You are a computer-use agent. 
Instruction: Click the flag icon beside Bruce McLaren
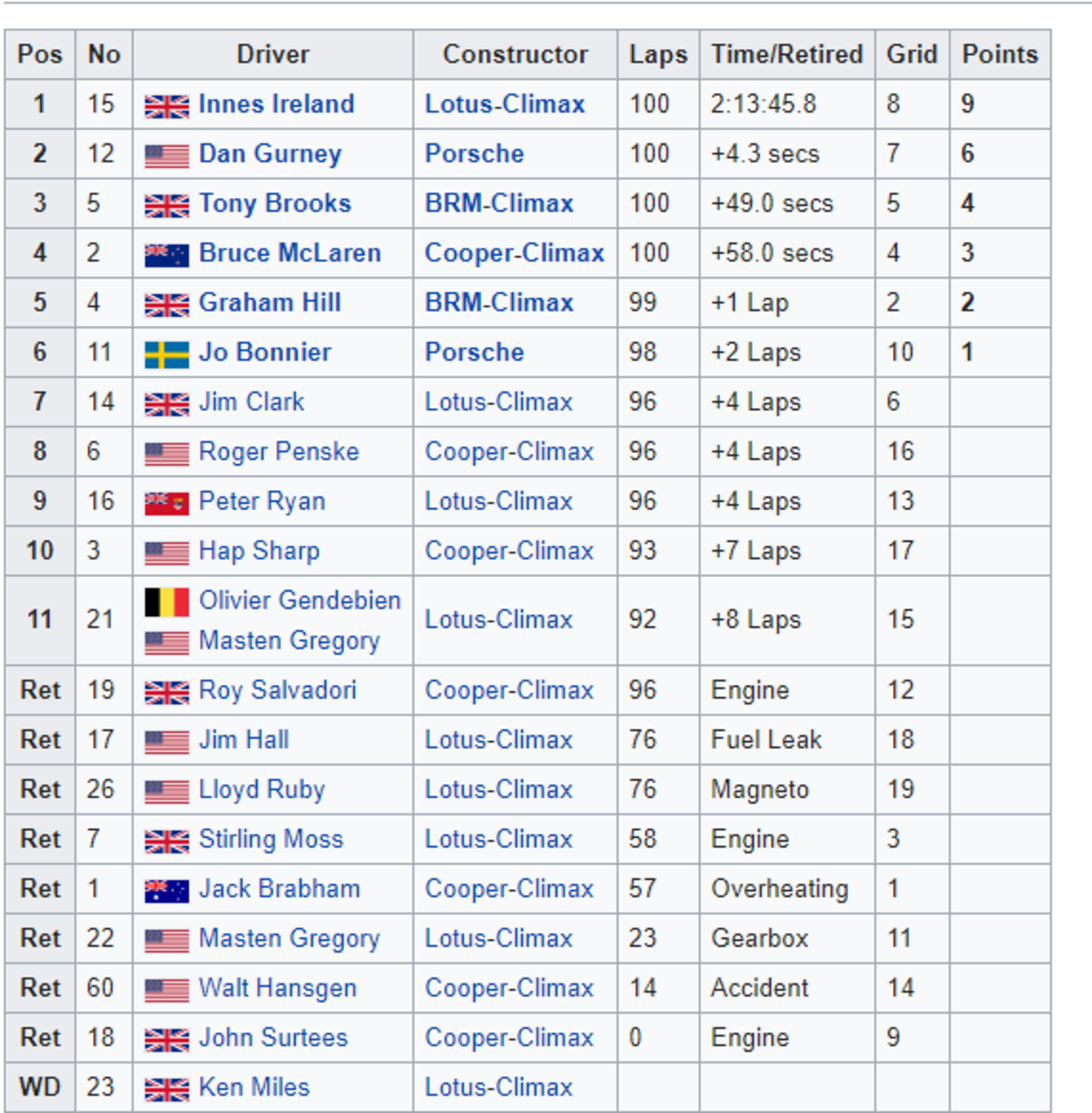167,255
